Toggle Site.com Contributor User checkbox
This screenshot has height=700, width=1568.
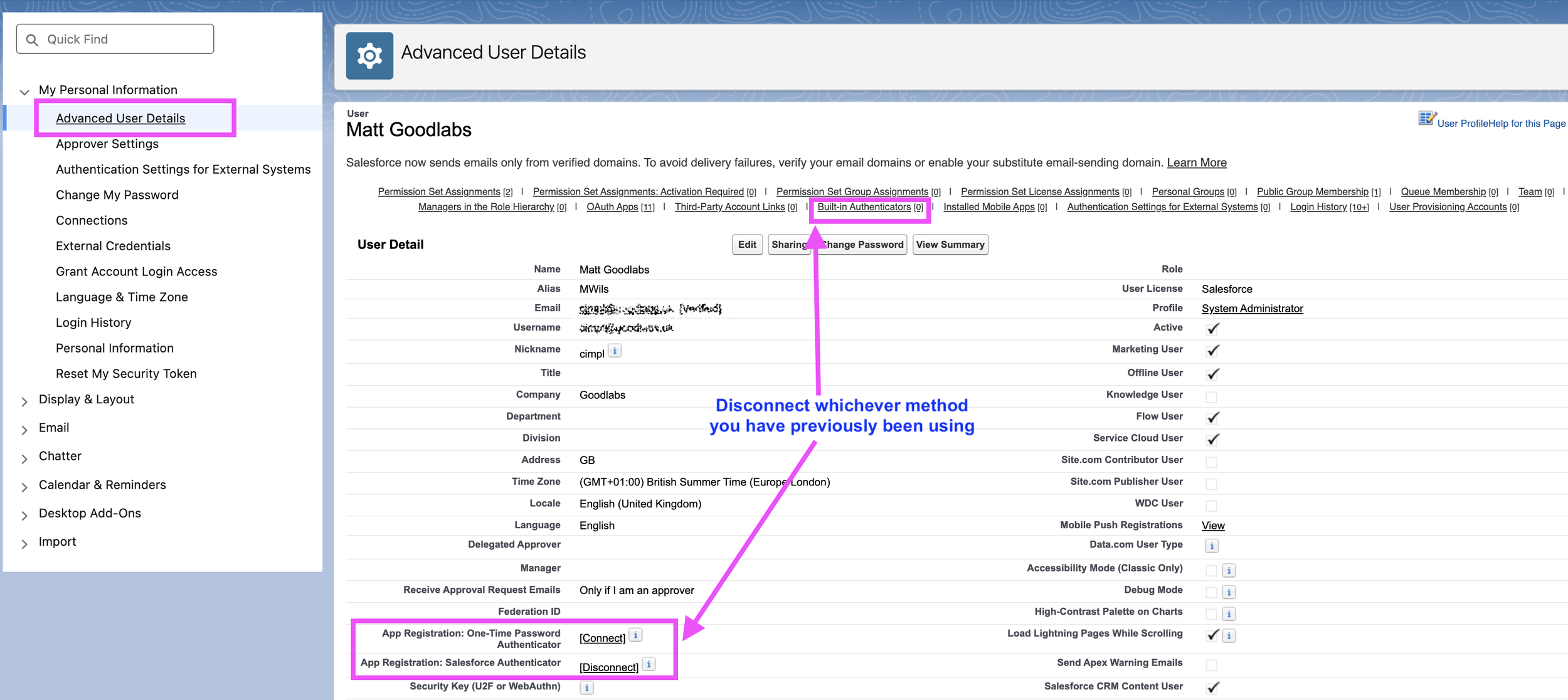1211,462
